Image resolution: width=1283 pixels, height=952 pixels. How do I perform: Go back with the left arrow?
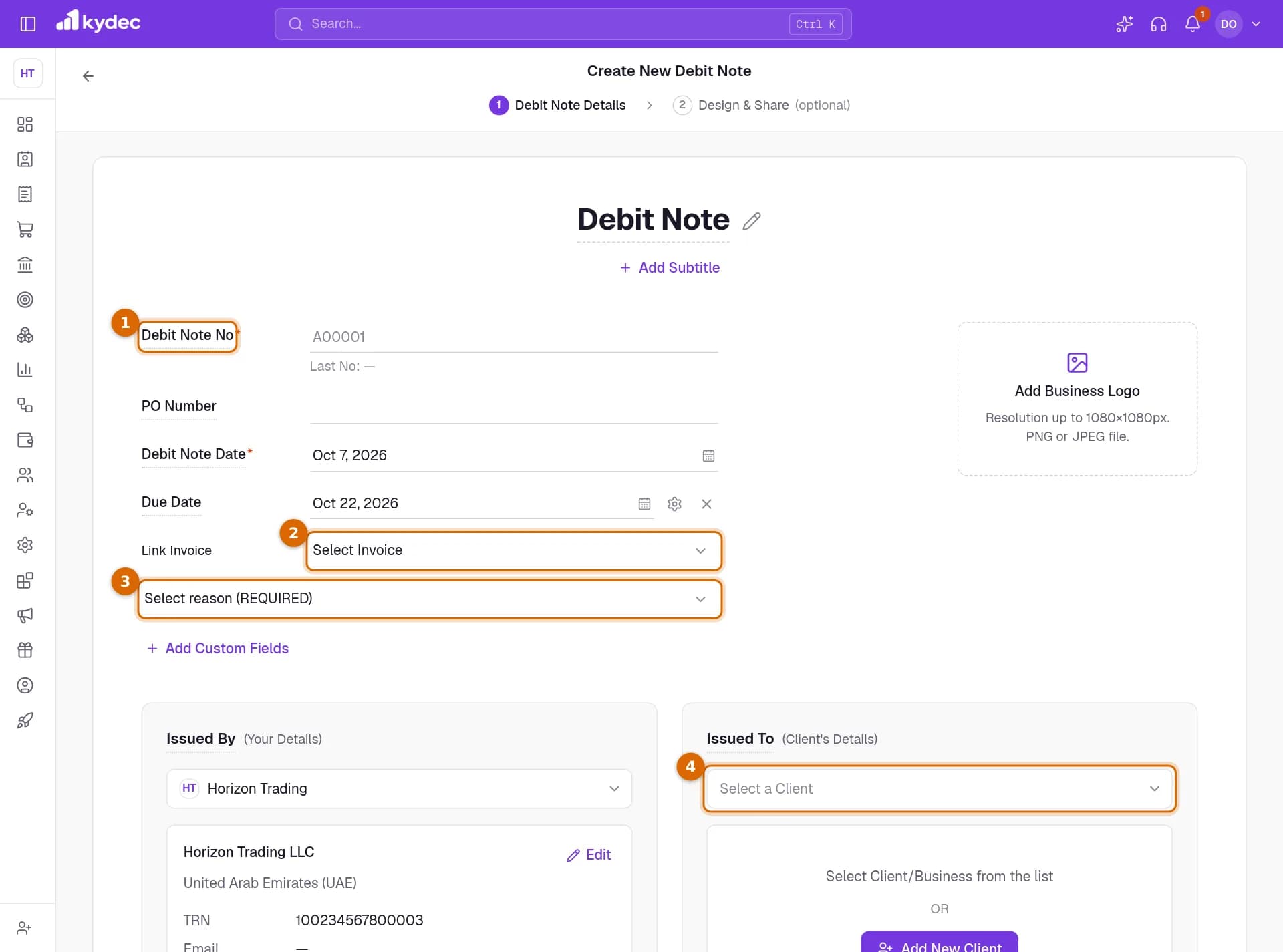(88, 76)
